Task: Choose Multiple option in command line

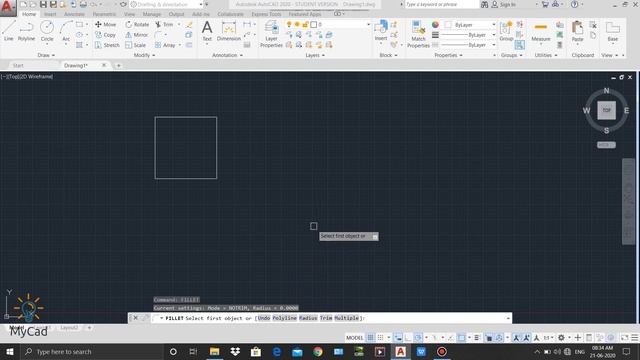Action: [x=347, y=318]
